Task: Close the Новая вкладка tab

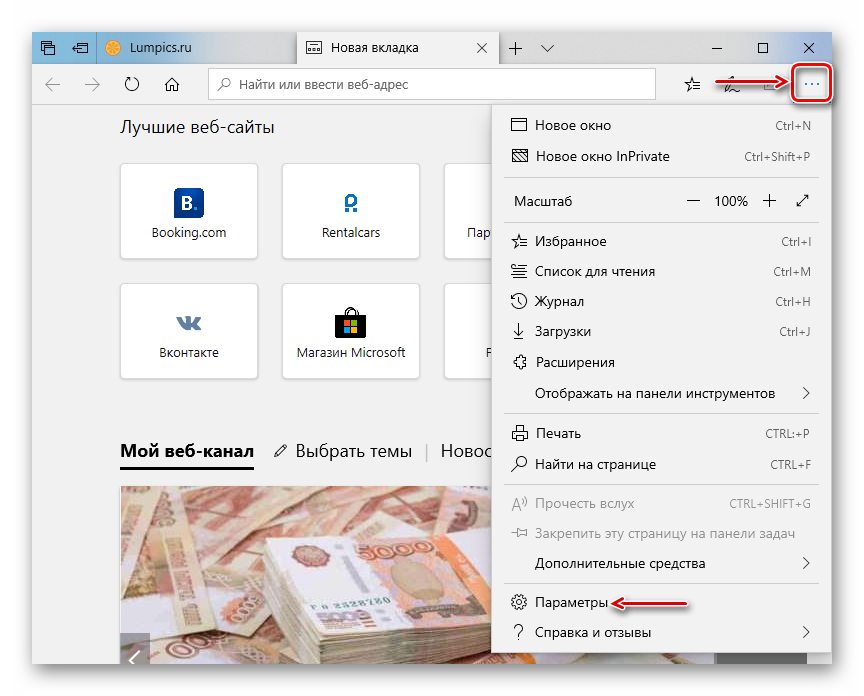Action: 482,48
